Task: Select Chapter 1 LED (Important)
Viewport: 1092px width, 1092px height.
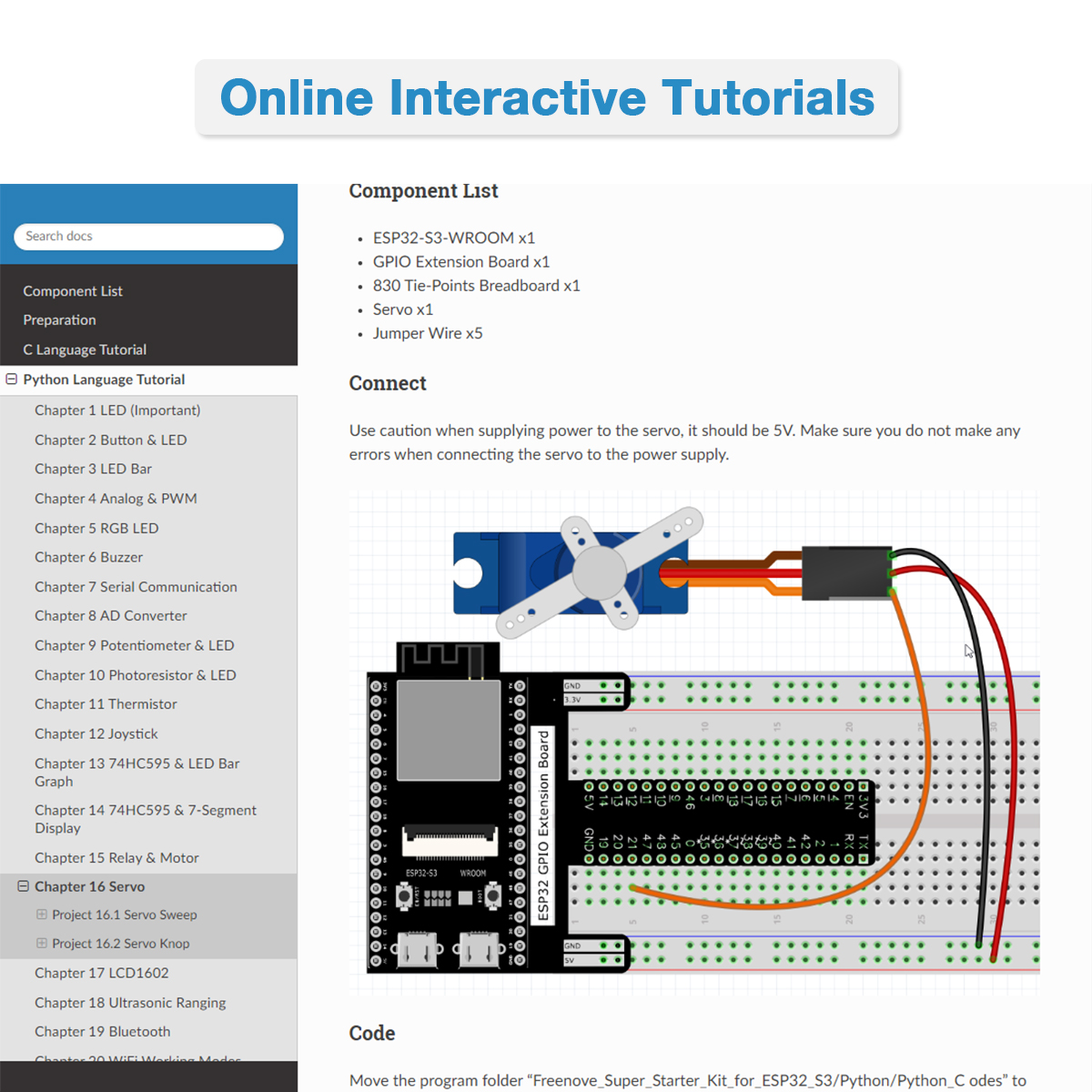Action: [116, 410]
